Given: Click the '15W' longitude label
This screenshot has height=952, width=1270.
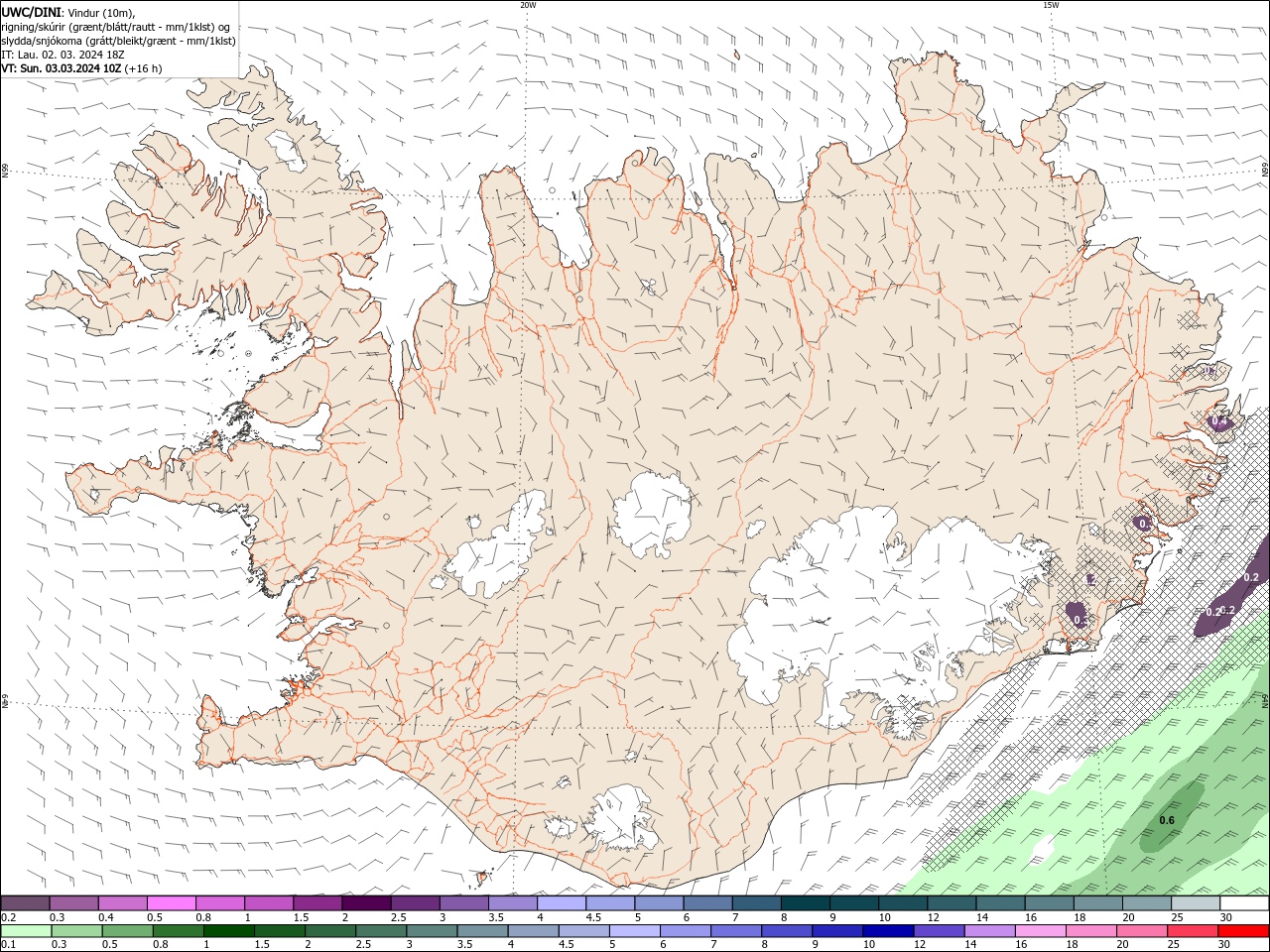Looking at the screenshot, I should [x=1051, y=5].
